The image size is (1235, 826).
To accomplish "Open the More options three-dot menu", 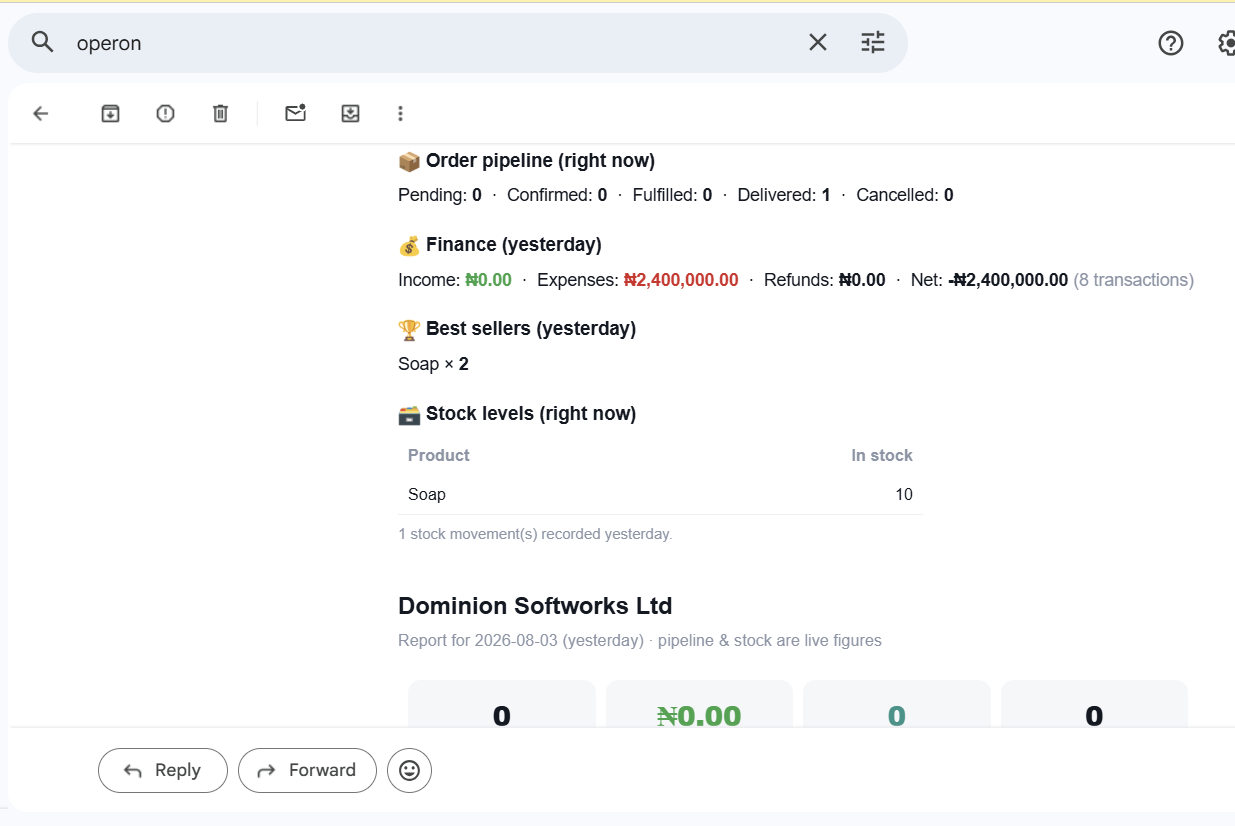I will tap(400, 114).
